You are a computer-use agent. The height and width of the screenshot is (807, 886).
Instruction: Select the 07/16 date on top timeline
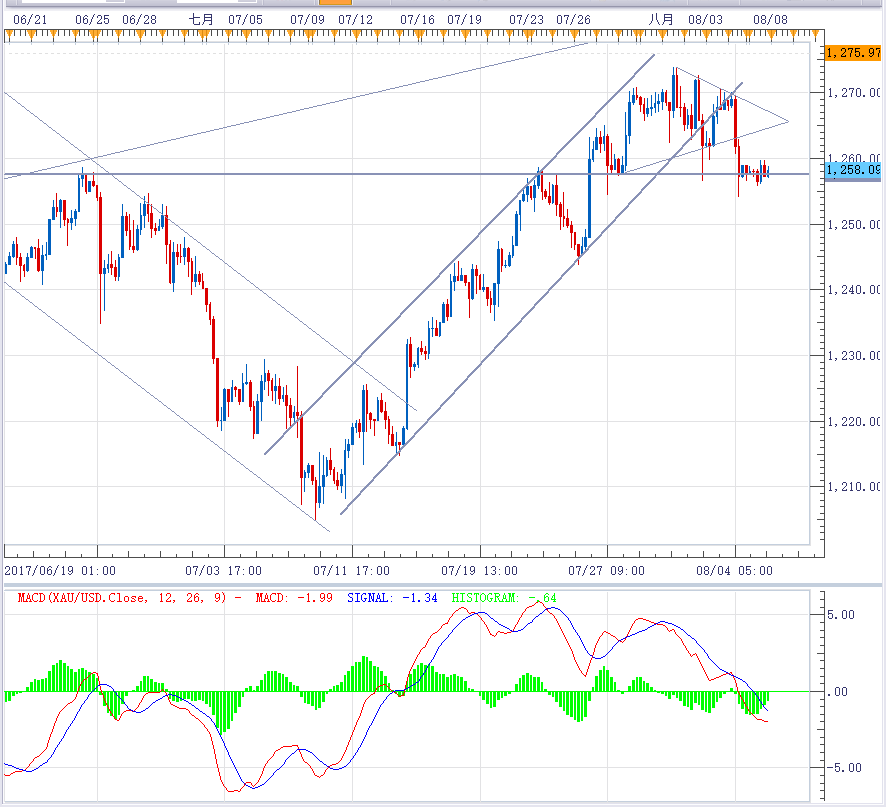(x=417, y=19)
